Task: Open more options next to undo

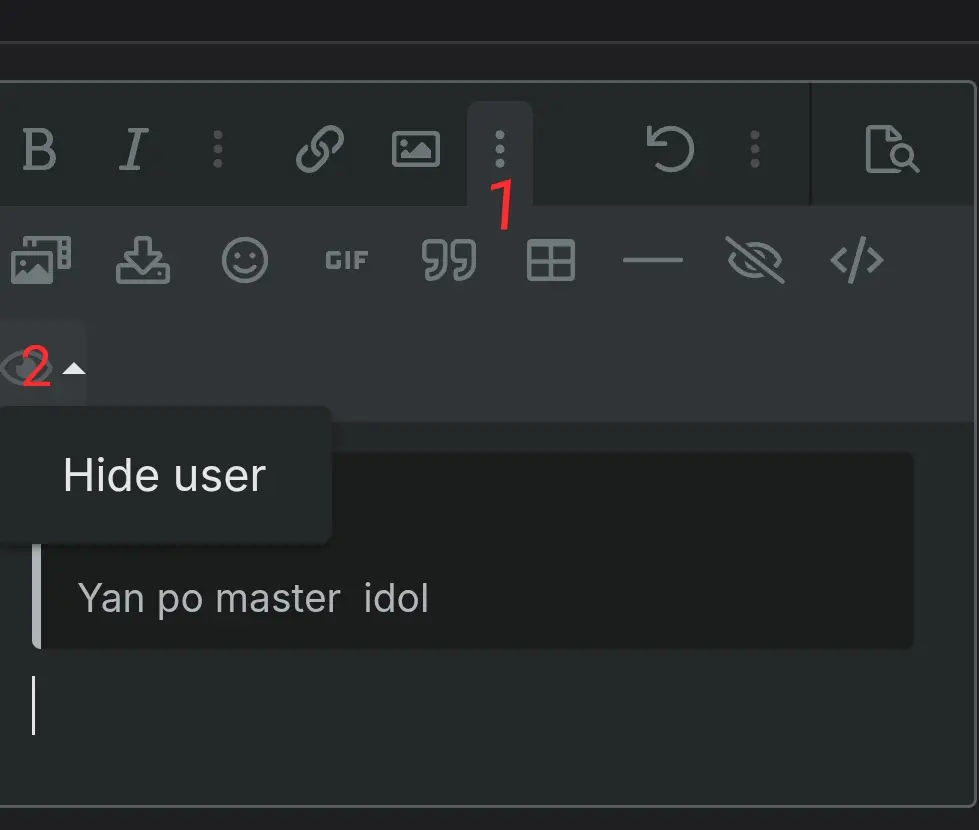Action: (x=754, y=149)
